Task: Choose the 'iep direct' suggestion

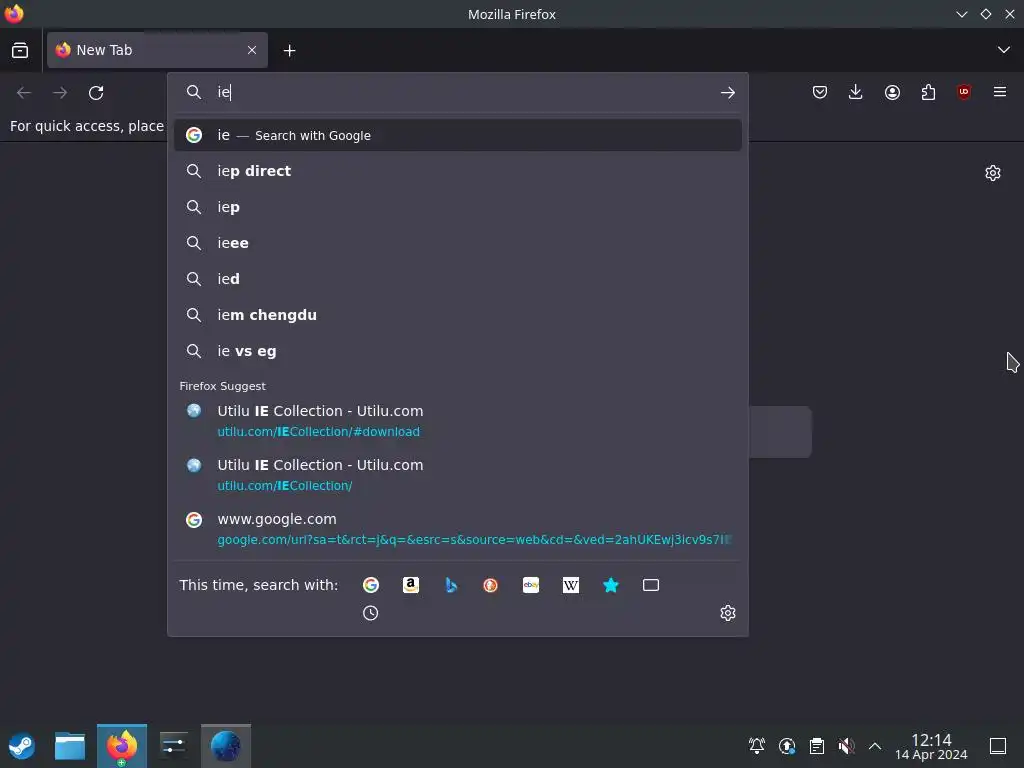Action: pyautogui.click(x=458, y=171)
